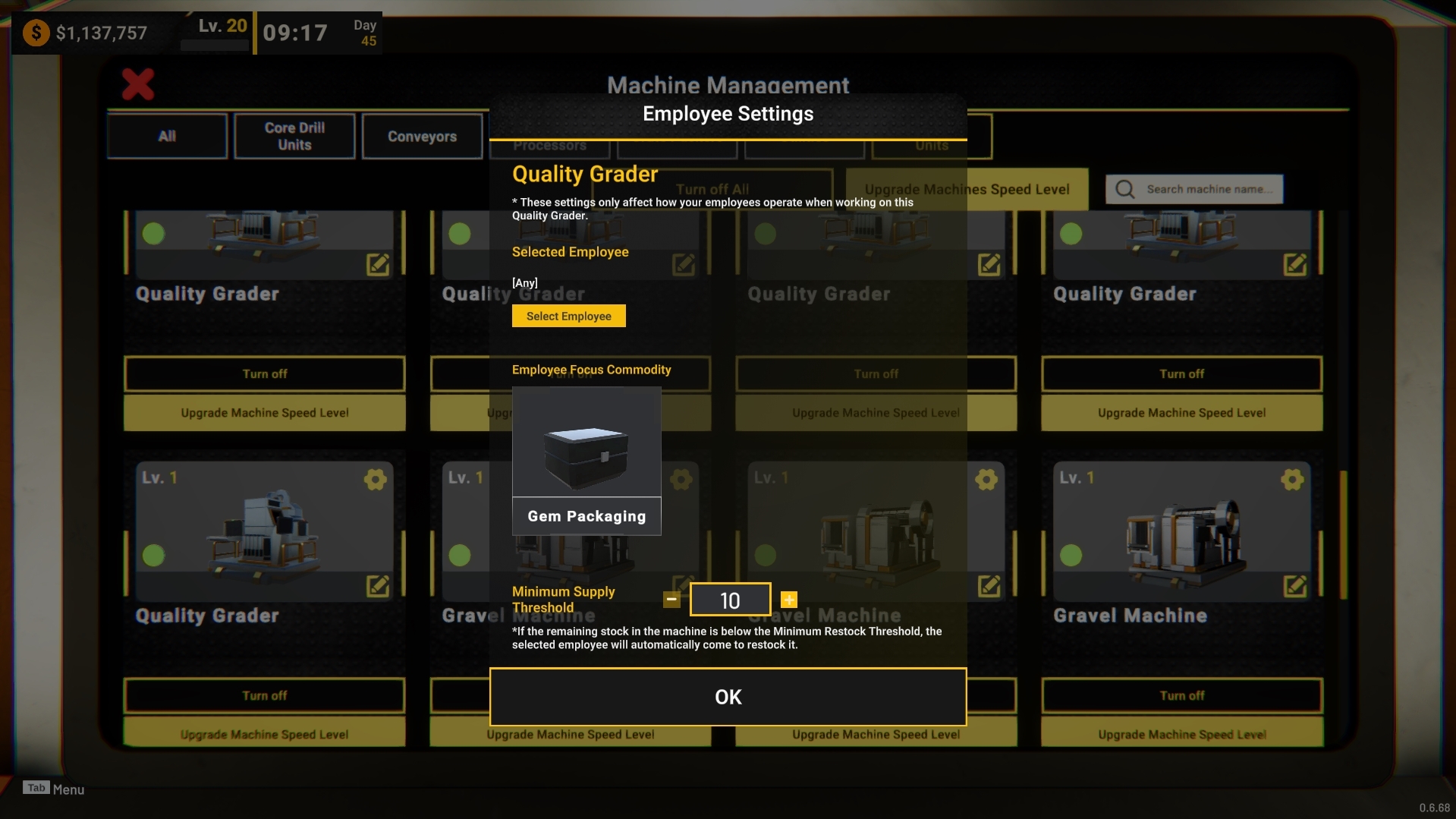Click the machine list scrollbar handle
Viewport: 1456px width, 819px height.
[x=1344, y=535]
